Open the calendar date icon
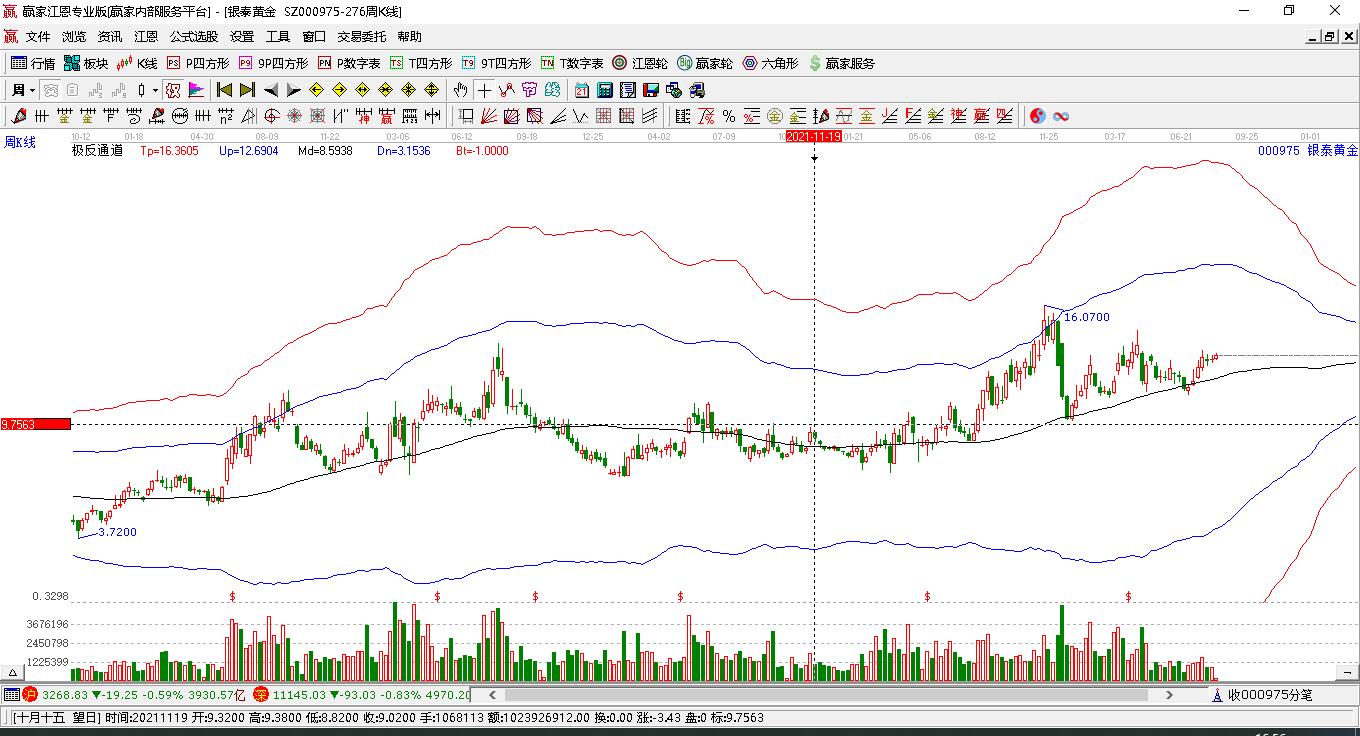 point(582,90)
